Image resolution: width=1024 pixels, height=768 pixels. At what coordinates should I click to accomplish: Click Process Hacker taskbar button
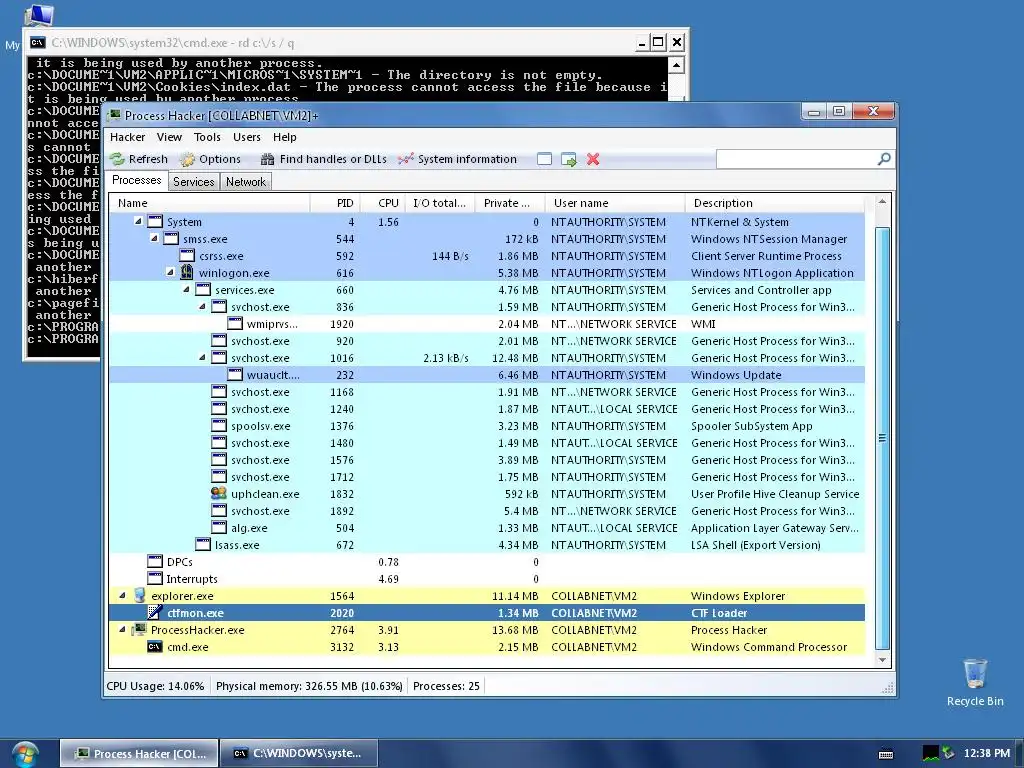139,754
